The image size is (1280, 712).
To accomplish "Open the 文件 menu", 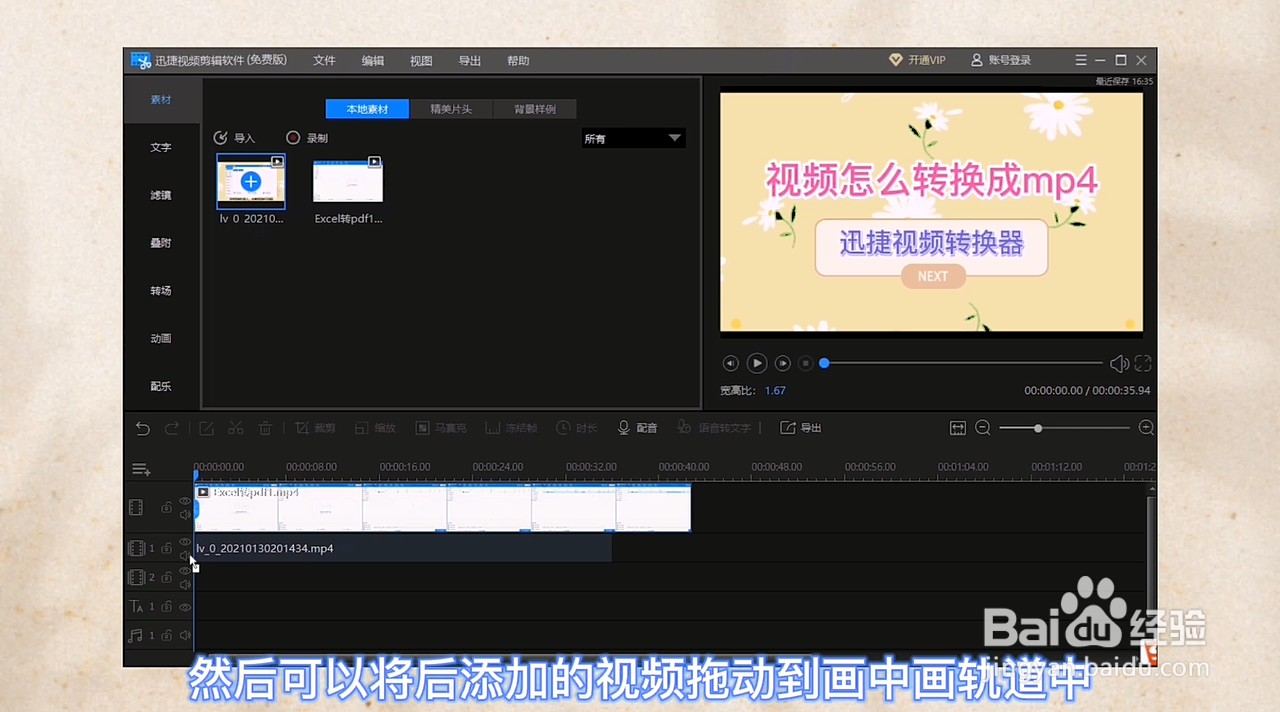I will click(323, 60).
